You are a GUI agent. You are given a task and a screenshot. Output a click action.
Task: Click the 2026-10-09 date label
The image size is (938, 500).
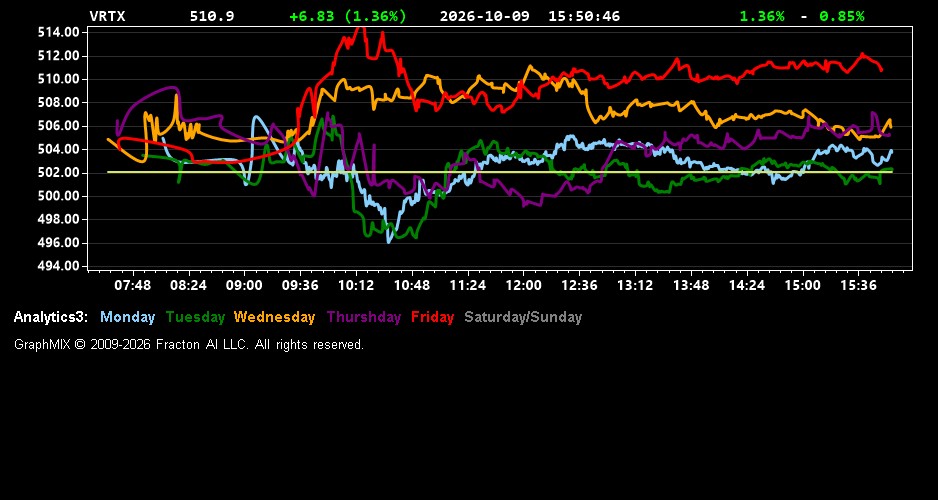tap(485, 16)
